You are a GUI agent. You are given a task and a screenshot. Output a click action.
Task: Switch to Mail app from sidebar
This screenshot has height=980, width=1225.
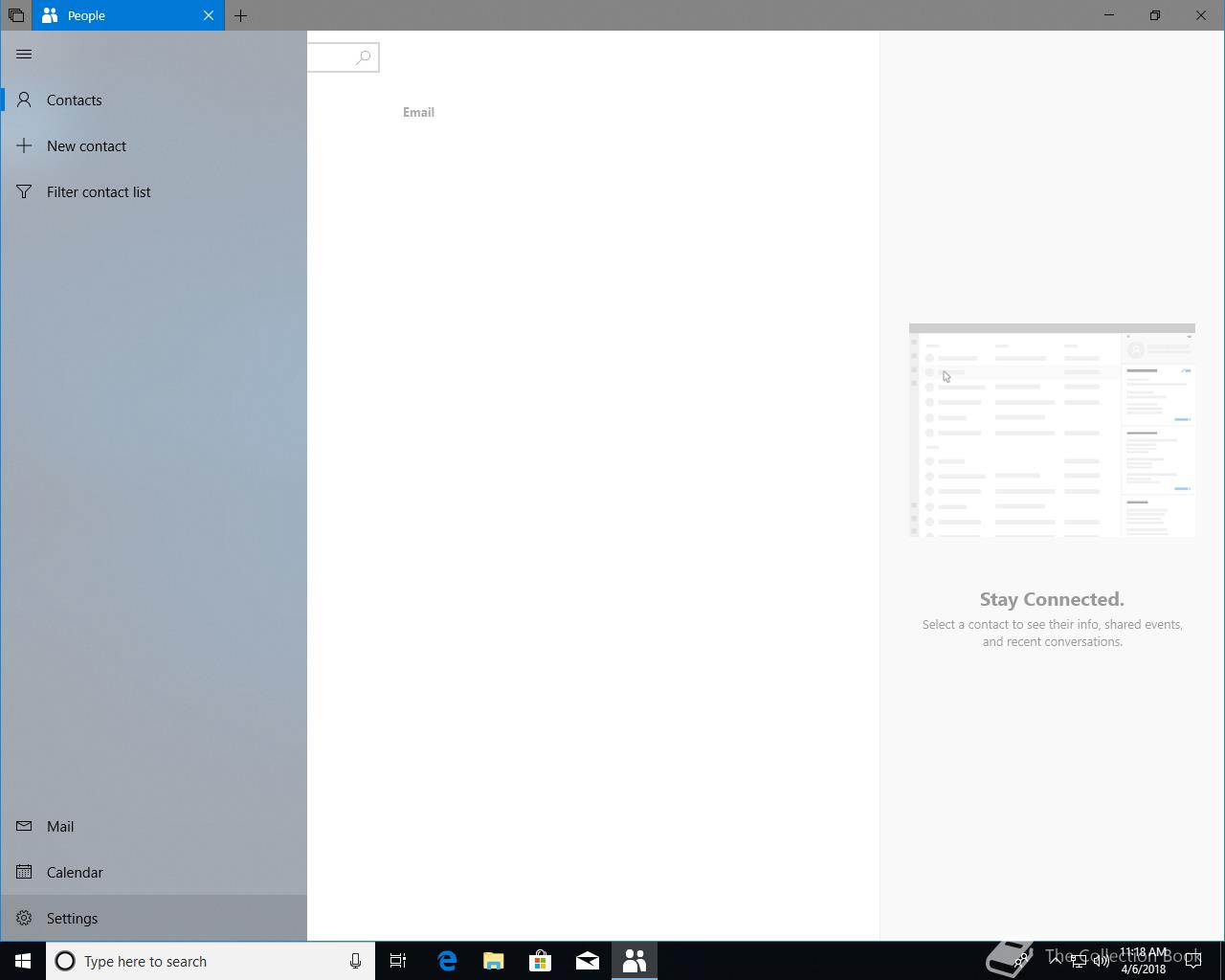154,826
